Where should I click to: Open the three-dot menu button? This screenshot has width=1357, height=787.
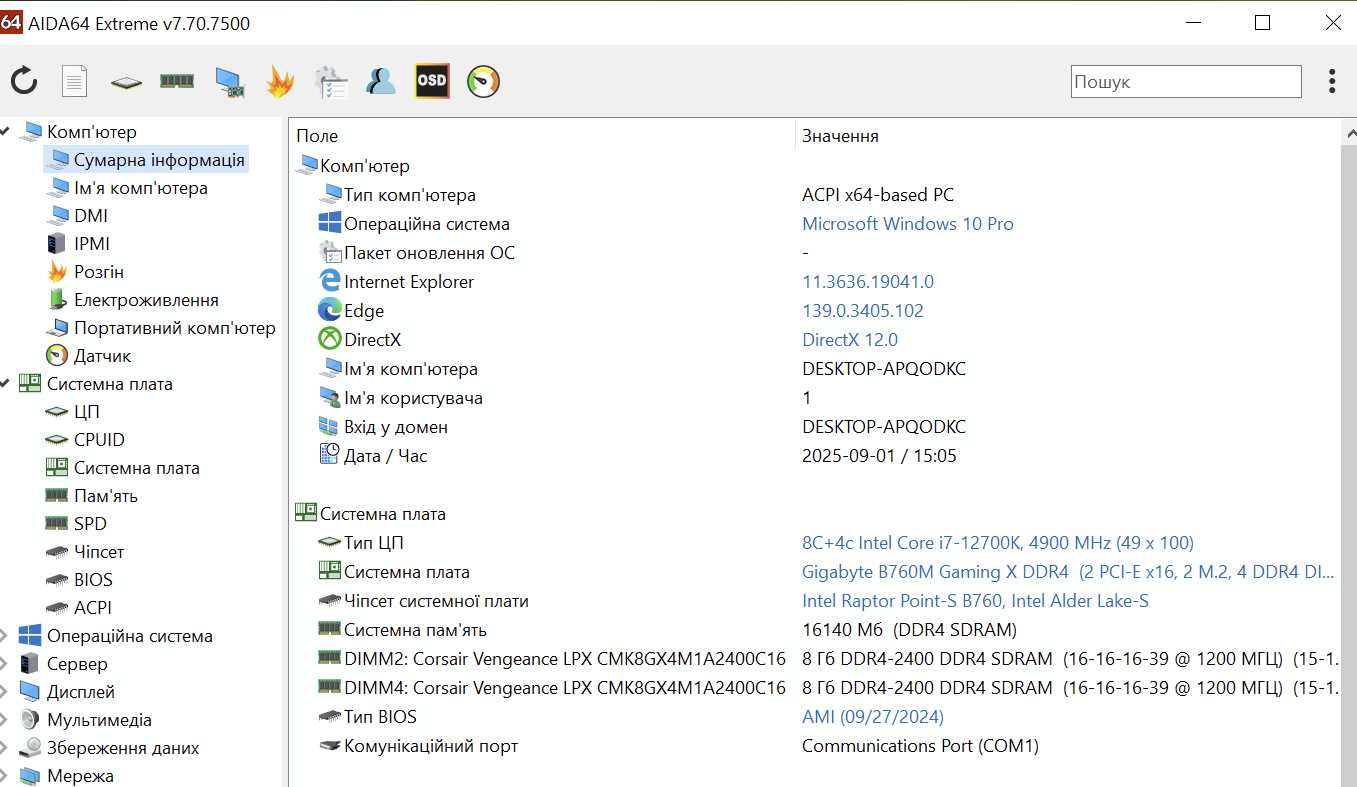coord(1331,81)
